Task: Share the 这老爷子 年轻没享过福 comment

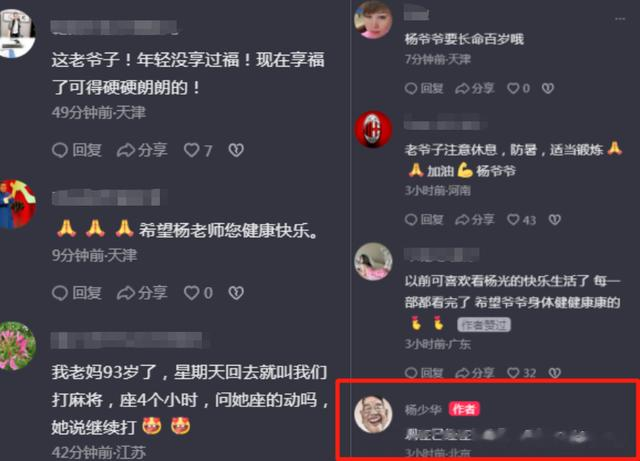Action: (x=142, y=150)
